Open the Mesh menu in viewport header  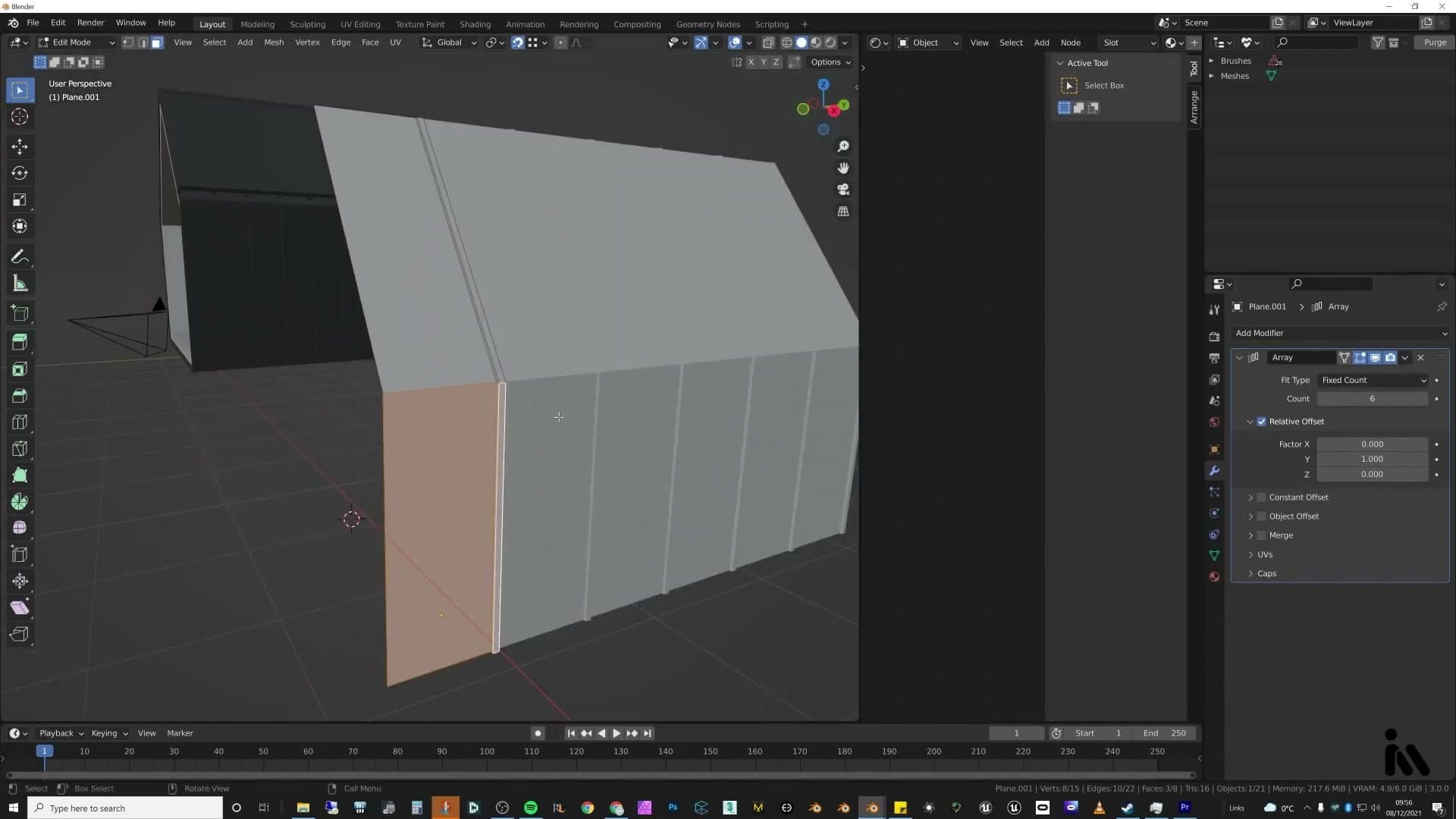(x=274, y=42)
